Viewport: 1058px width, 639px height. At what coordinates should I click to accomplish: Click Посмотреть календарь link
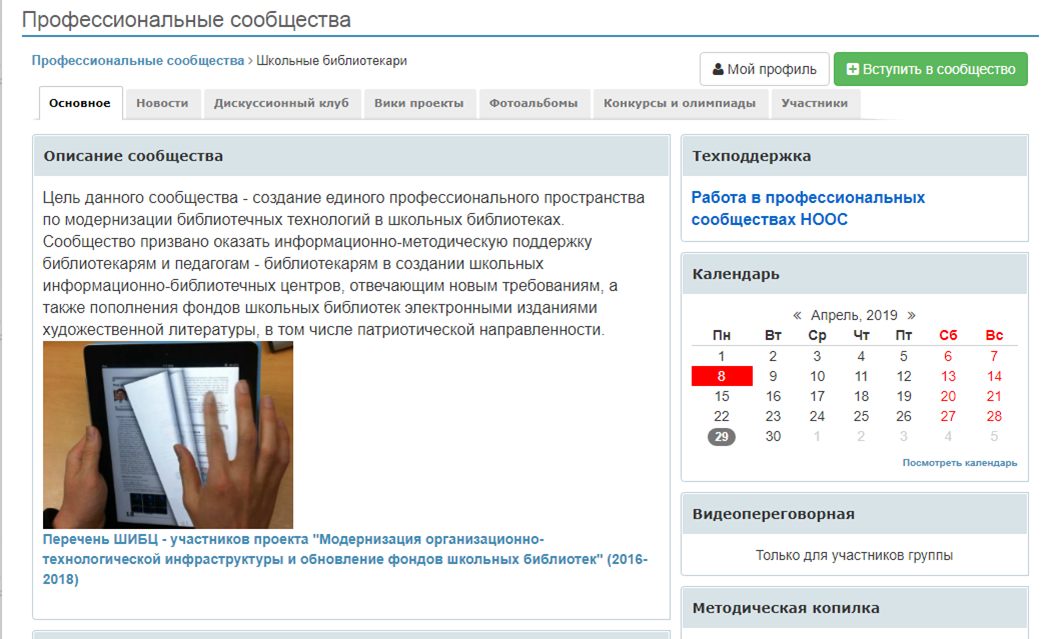pyautogui.click(x=959, y=463)
